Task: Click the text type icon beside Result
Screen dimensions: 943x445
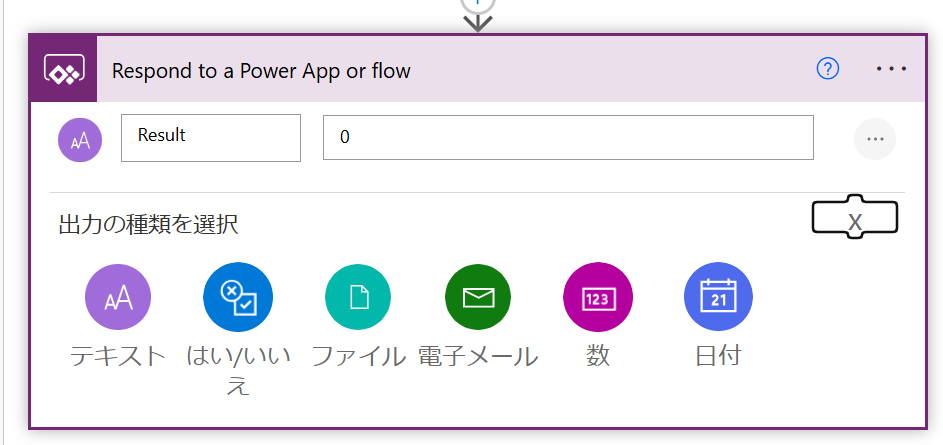Action: [x=80, y=140]
